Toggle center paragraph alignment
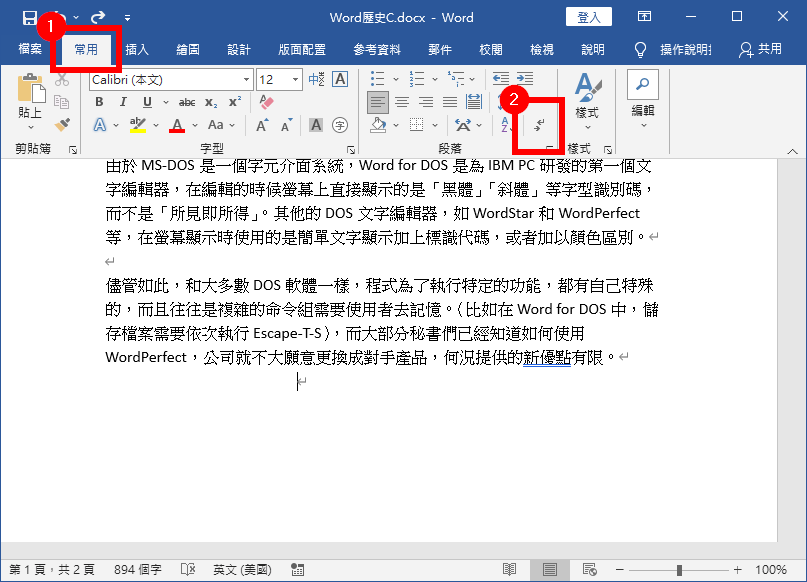 pyautogui.click(x=402, y=102)
